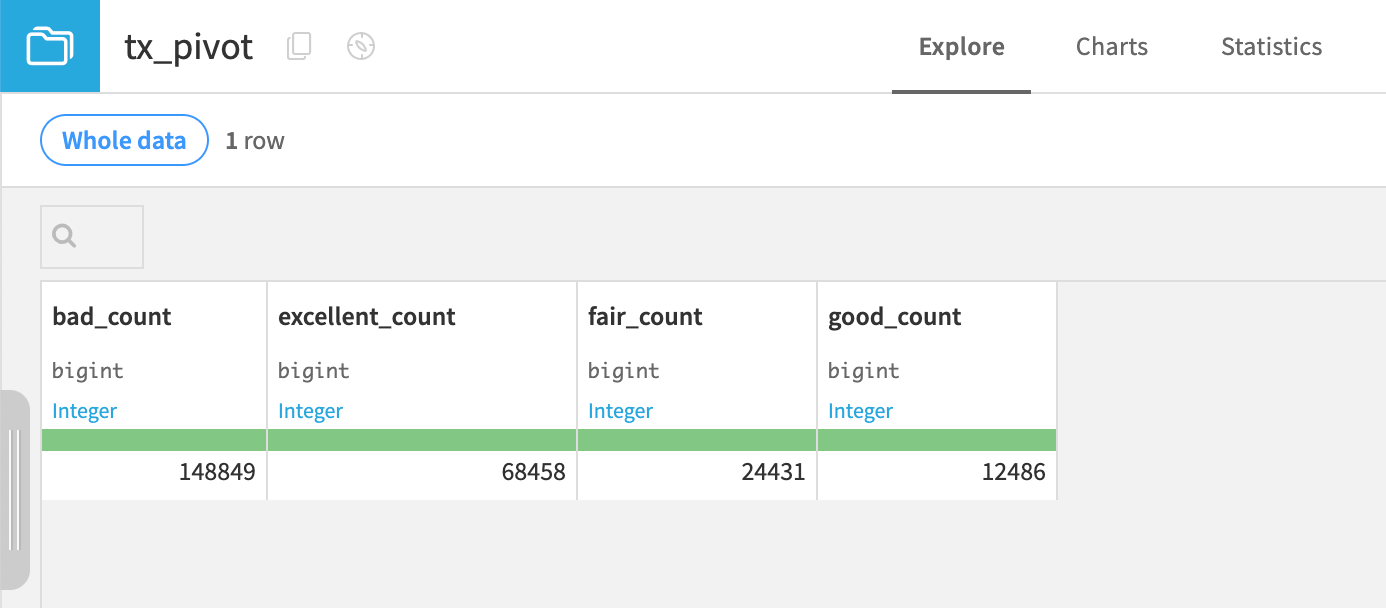Click Integer meaning link under fair_count

(x=620, y=410)
